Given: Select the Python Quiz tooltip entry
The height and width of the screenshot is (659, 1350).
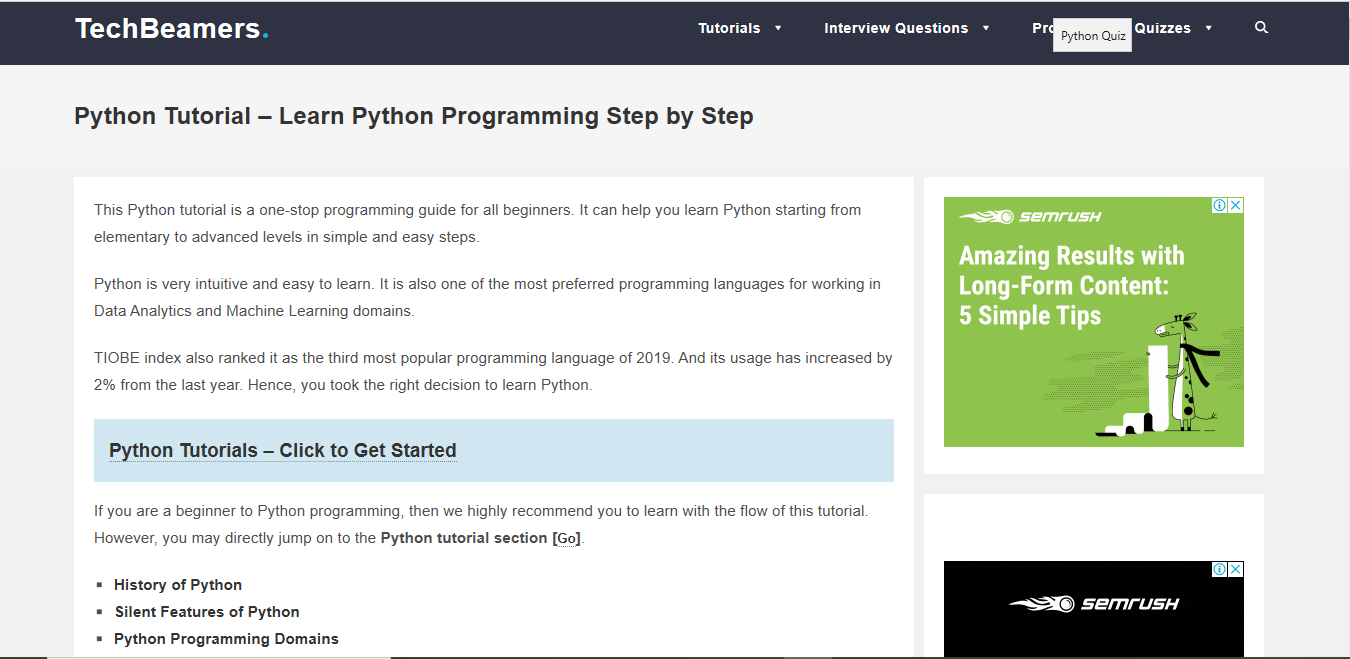Looking at the screenshot, I should (x=1092, y=34).
